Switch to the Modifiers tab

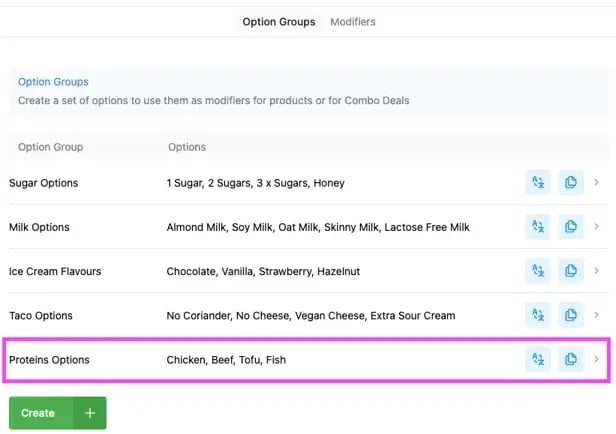point(353,22)
